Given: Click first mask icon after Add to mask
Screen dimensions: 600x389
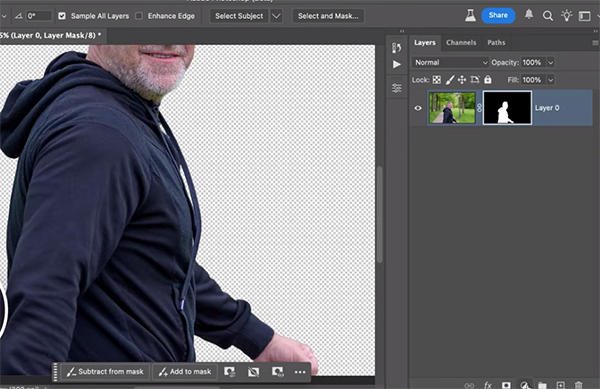Looking at the screenshot, I should click(230, 372).
